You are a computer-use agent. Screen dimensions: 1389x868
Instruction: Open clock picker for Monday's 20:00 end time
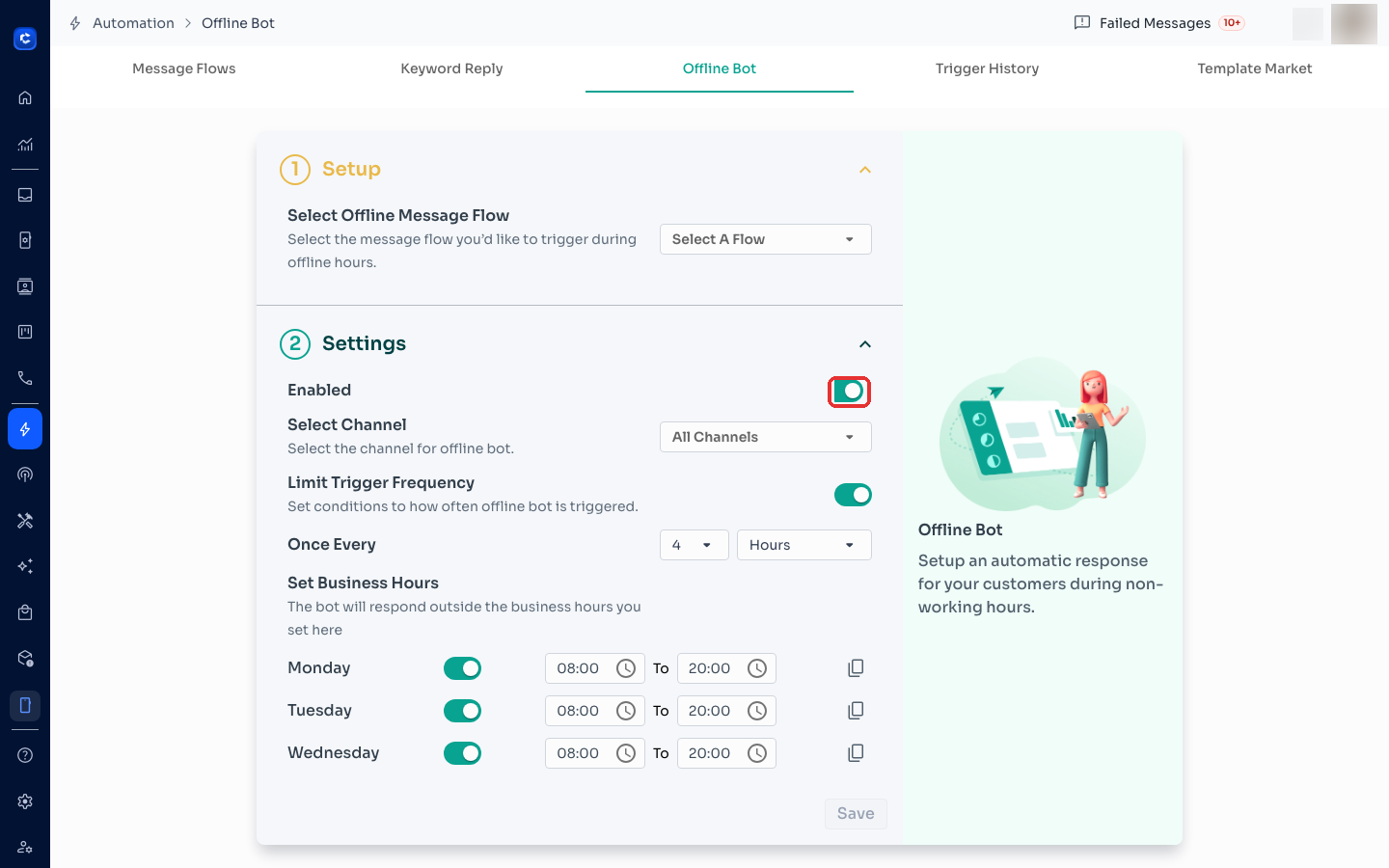[757, 668]
